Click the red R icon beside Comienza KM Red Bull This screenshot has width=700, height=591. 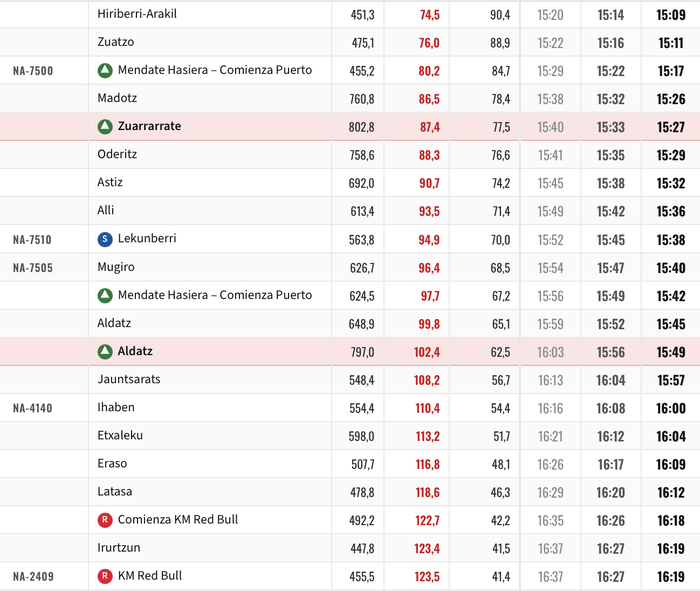click(x=105, y=520)
